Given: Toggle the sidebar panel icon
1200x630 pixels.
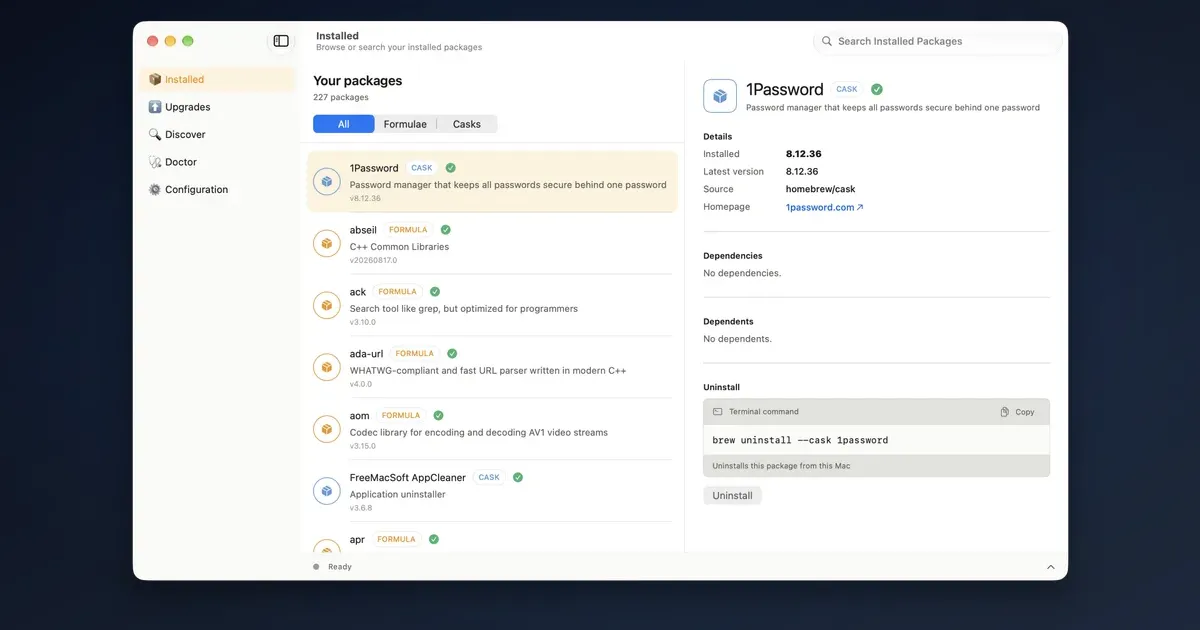Looking at the screenshot, I should (x=281, y=41).
